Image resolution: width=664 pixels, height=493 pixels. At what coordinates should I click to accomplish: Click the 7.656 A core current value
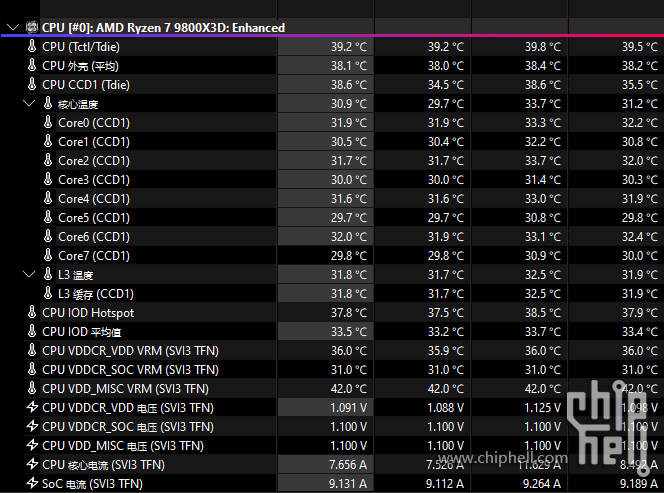(348, 465)
